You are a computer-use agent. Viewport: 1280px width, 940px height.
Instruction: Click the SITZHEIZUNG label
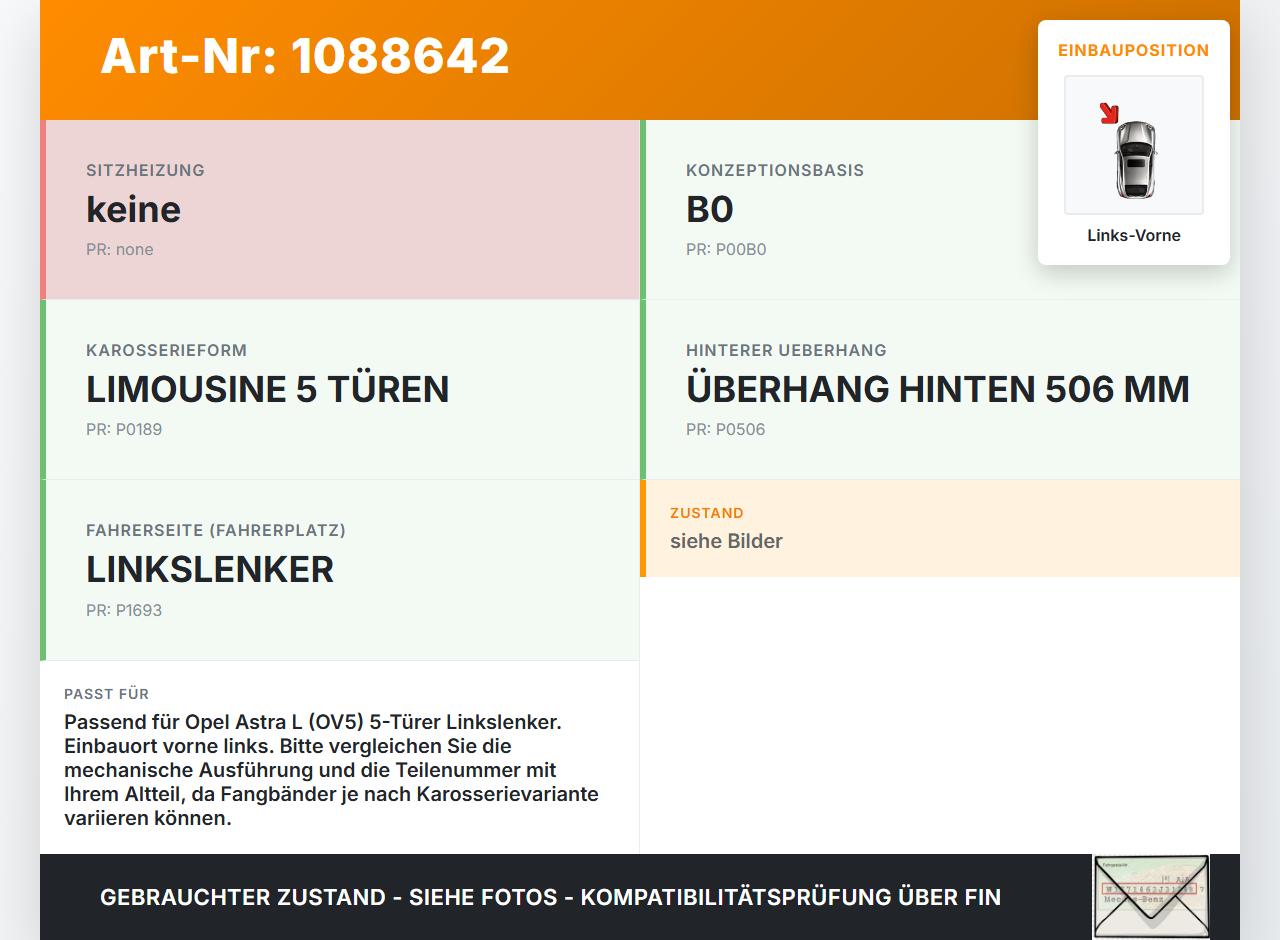coord(145,170)
